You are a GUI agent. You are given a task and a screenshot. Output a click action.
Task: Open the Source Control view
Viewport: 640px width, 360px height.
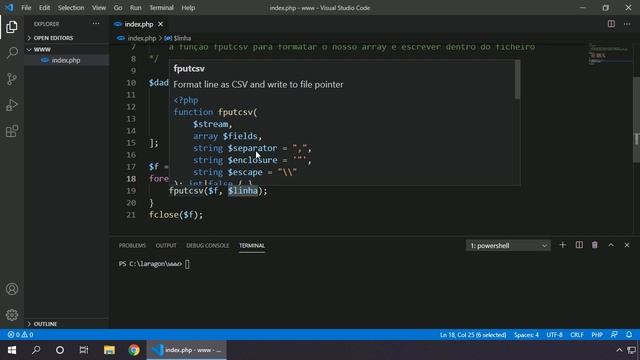(12, 79)
